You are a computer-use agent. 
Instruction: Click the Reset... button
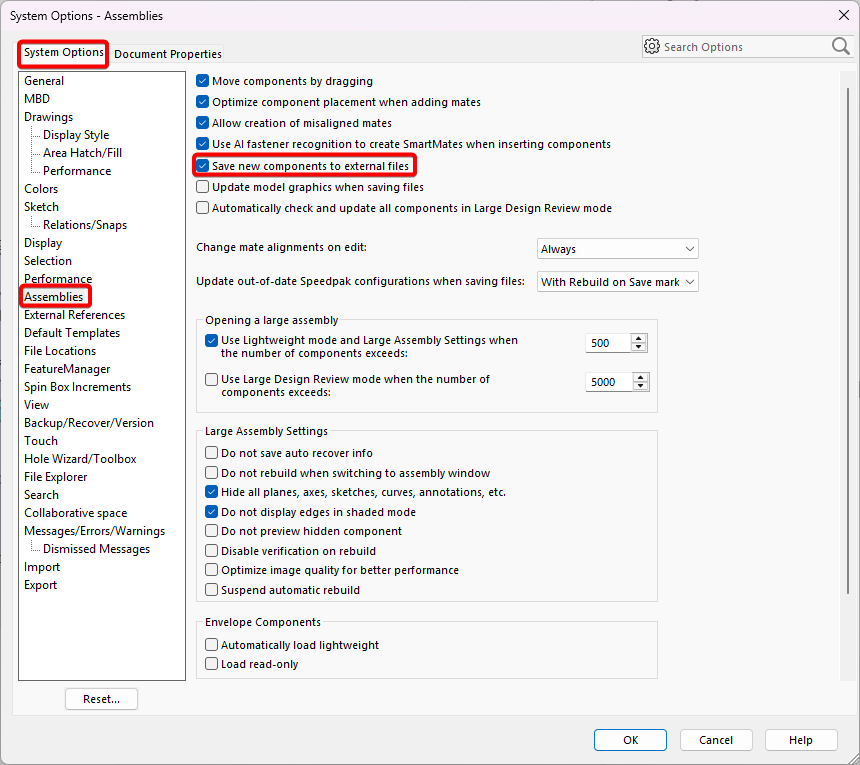pos(101,699)
